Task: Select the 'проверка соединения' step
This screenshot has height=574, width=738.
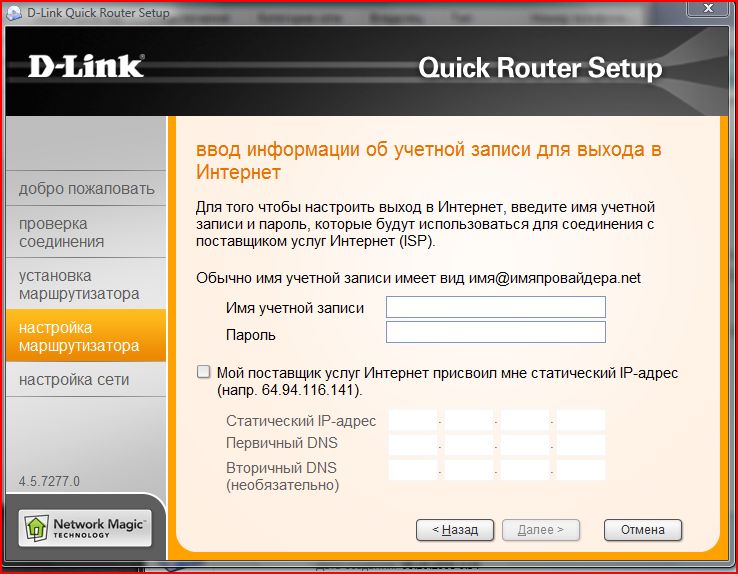Action: 87,232
